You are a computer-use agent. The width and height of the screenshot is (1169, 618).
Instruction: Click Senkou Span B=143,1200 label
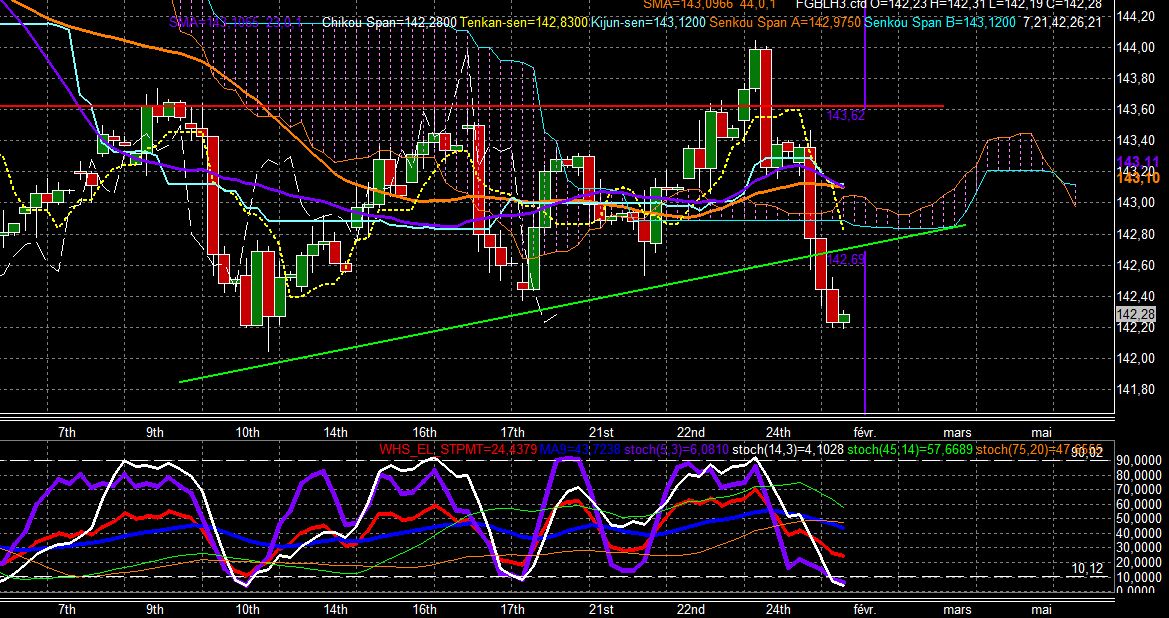point(942,22)
